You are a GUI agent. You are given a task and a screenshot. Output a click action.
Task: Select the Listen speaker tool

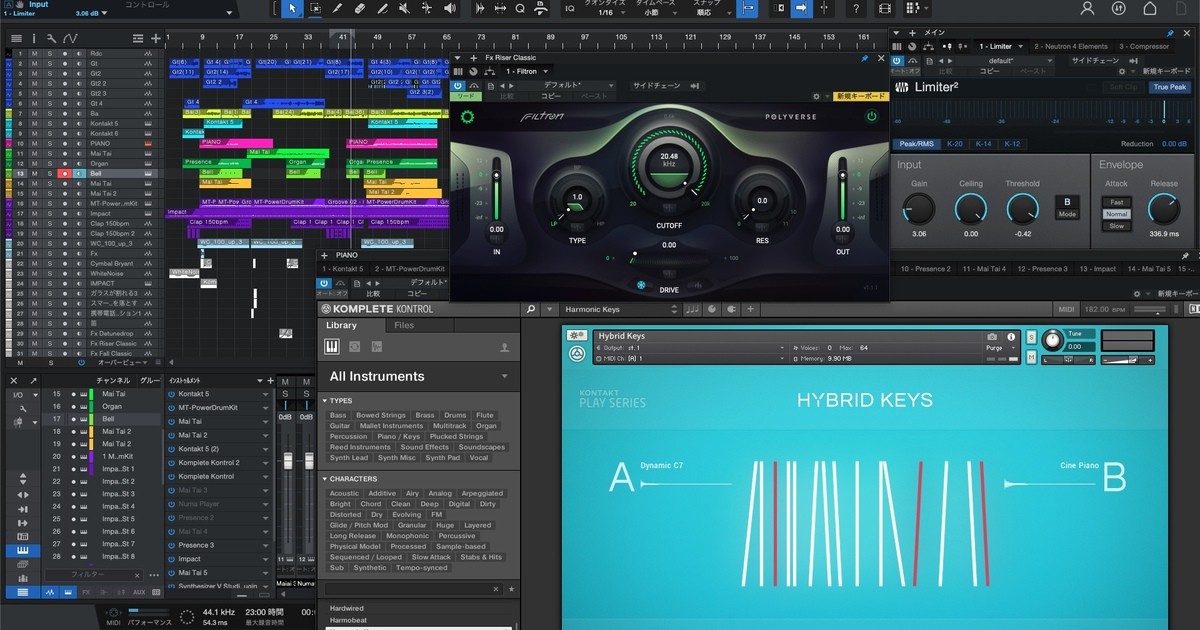[x=450, y=9]
